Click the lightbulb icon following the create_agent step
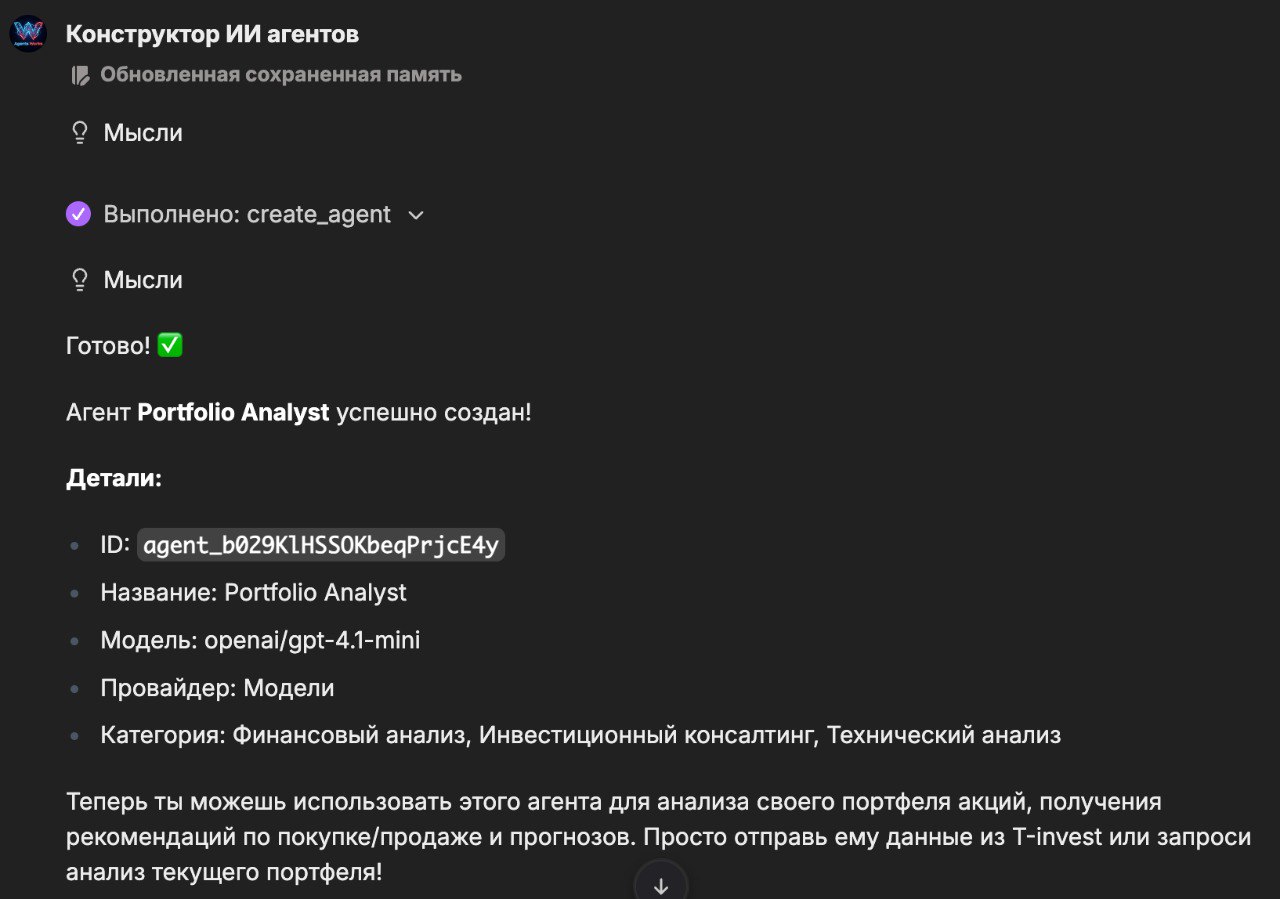Image resolution: width=1280 pixels, height=899 pixels. pos(80,280)
